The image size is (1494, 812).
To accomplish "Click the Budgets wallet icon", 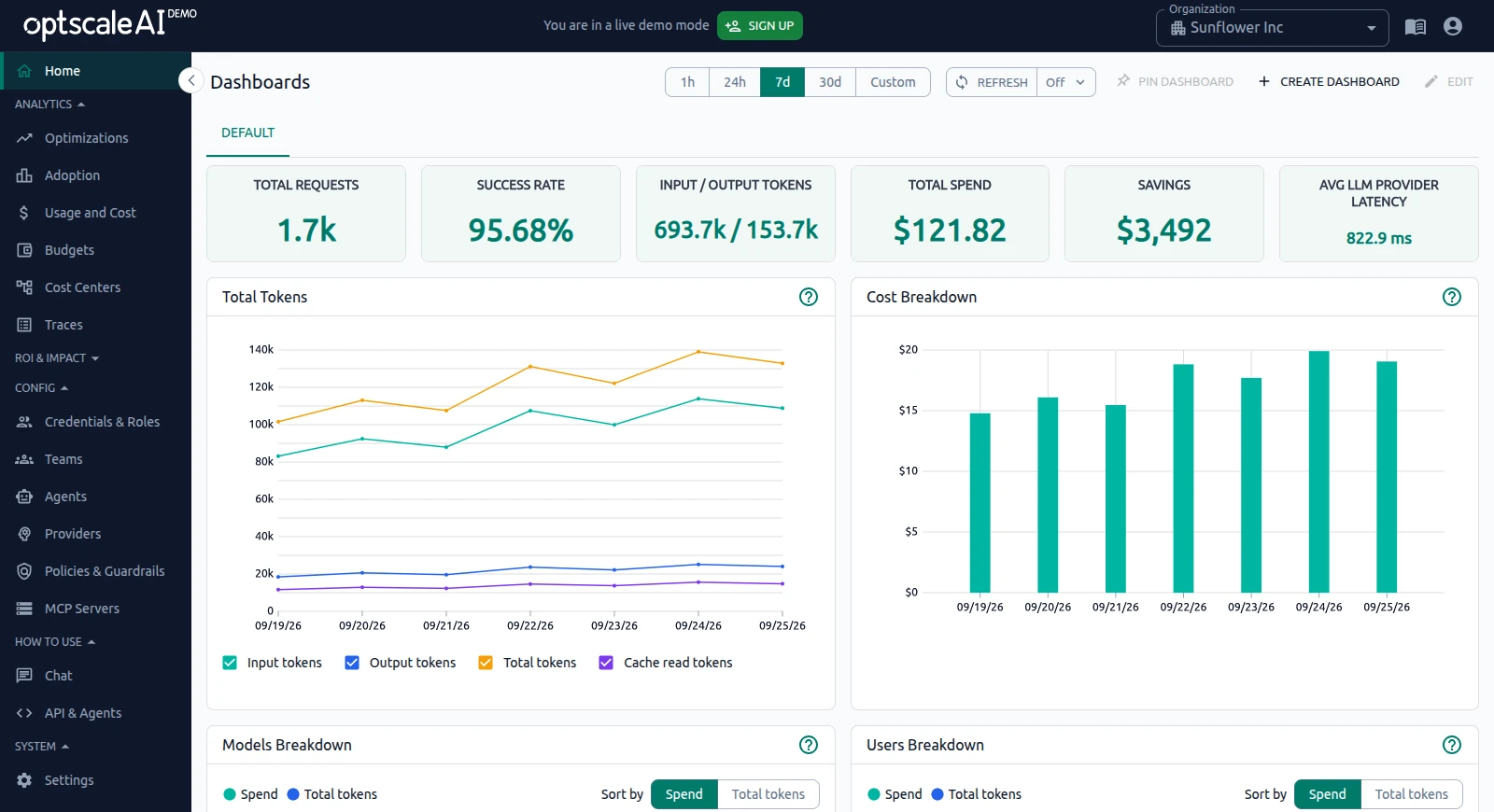I will click(24, 250).
